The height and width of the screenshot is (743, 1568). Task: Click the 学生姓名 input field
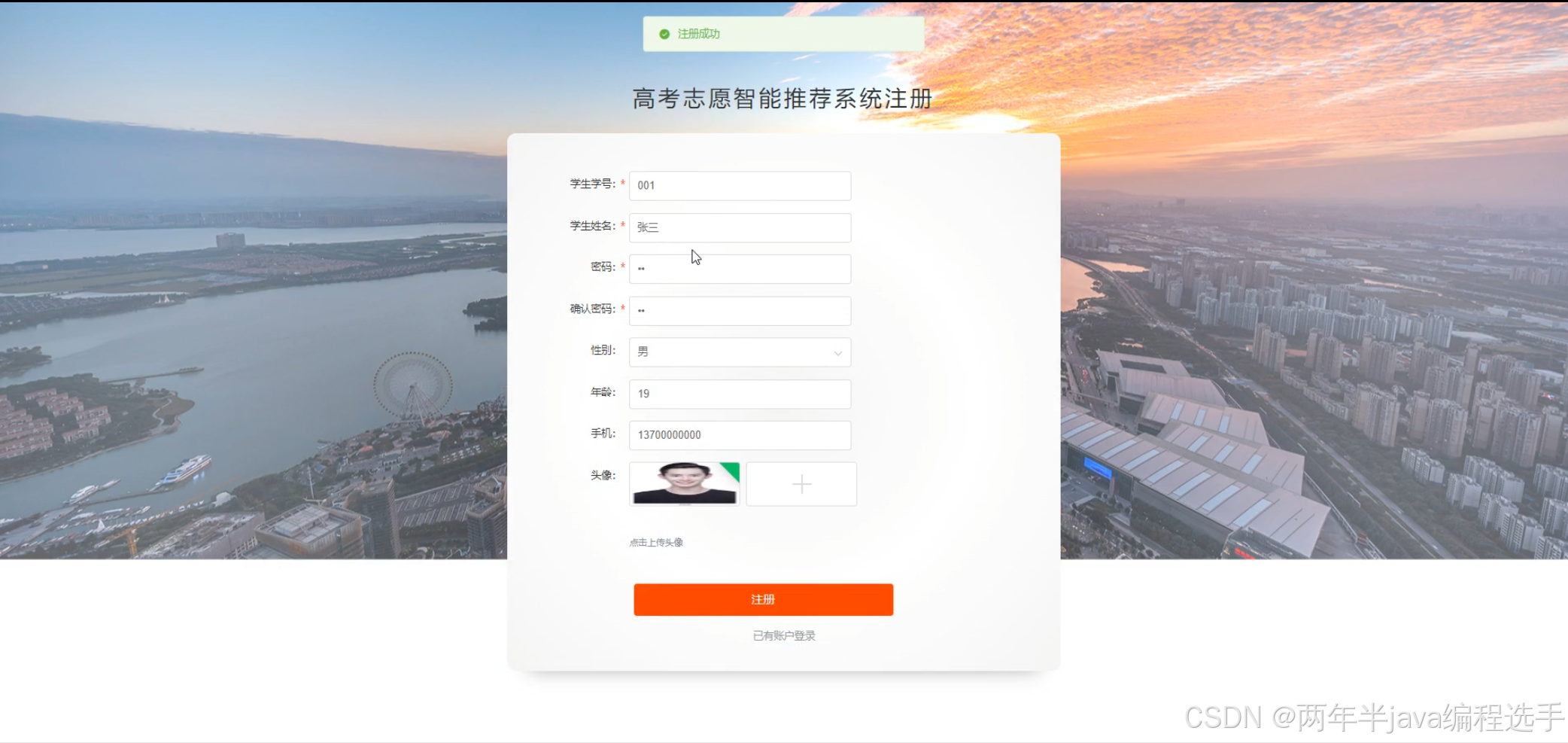740,227
